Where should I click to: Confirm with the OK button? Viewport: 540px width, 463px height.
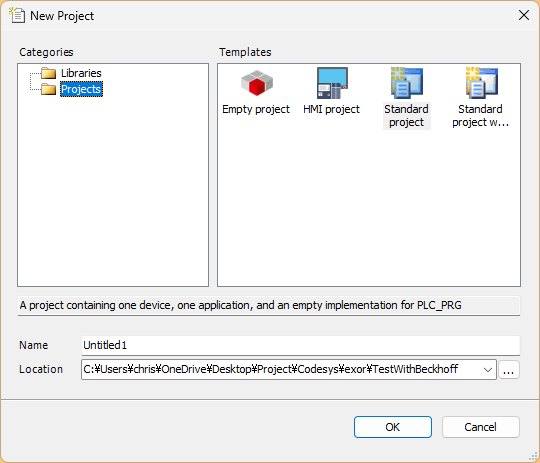393,427
